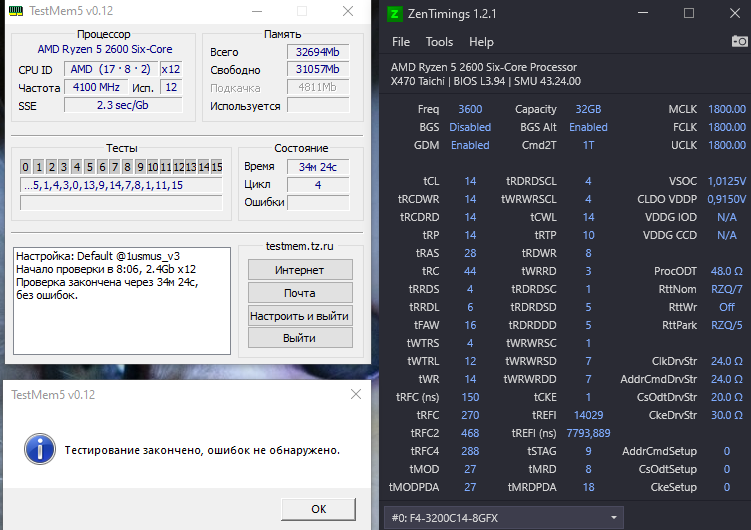Click total memory value 32694Mb
751x530 pixels.
tap(318, 52)
